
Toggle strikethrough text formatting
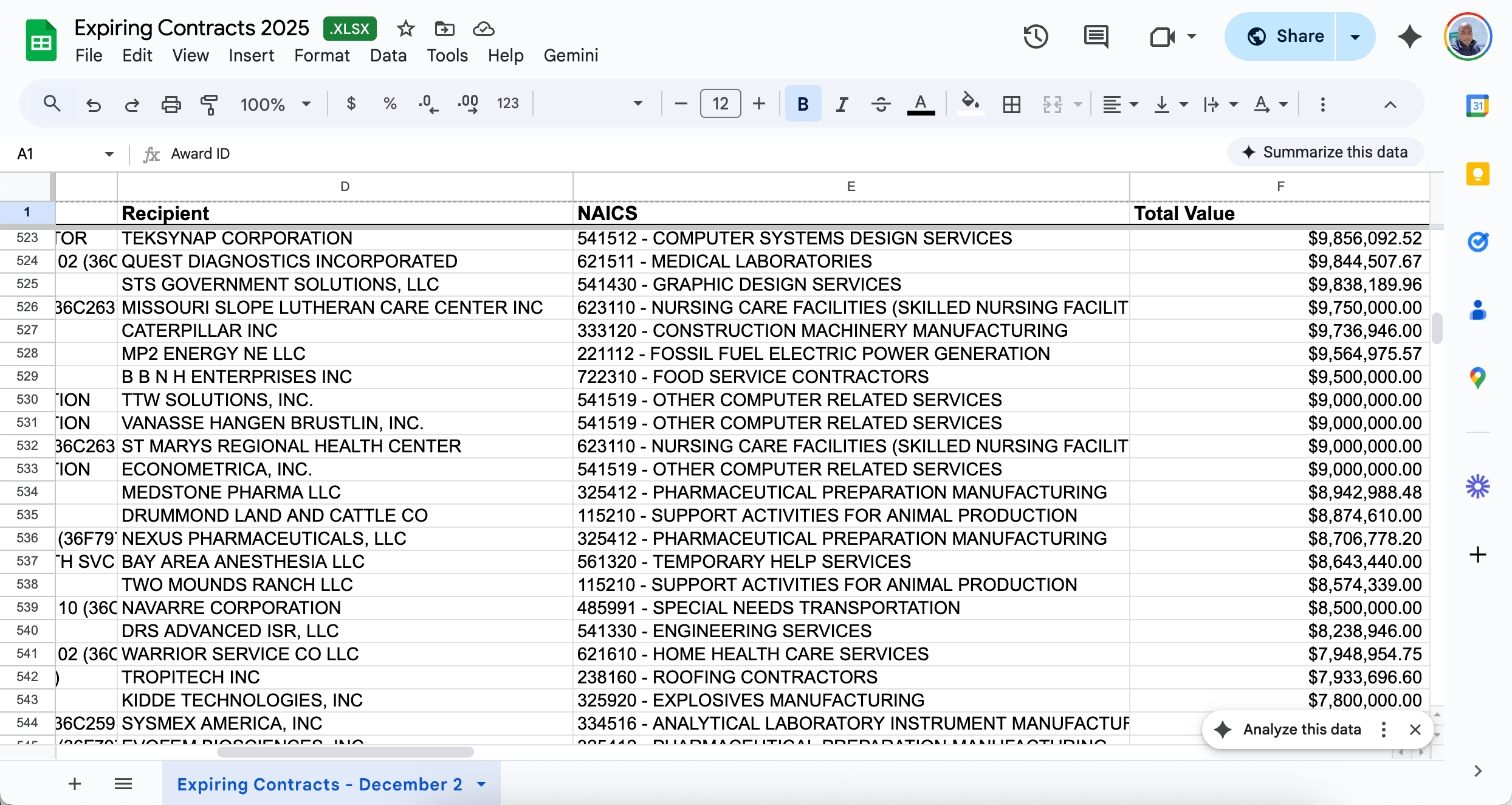[881, 105]
